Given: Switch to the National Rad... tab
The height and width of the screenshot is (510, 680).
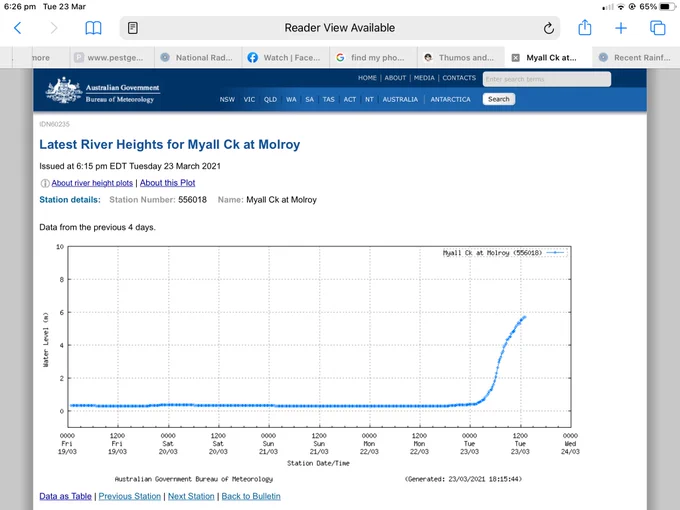Looking at the screenshot, I should click(x=198, y=58).
